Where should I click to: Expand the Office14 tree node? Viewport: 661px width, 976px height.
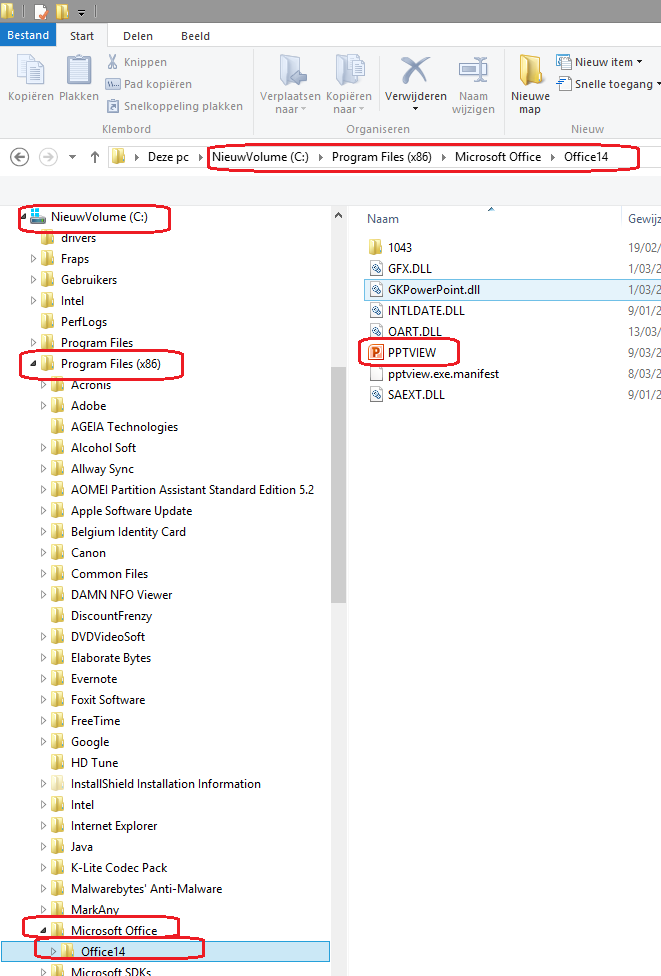[x=54, y=951]
